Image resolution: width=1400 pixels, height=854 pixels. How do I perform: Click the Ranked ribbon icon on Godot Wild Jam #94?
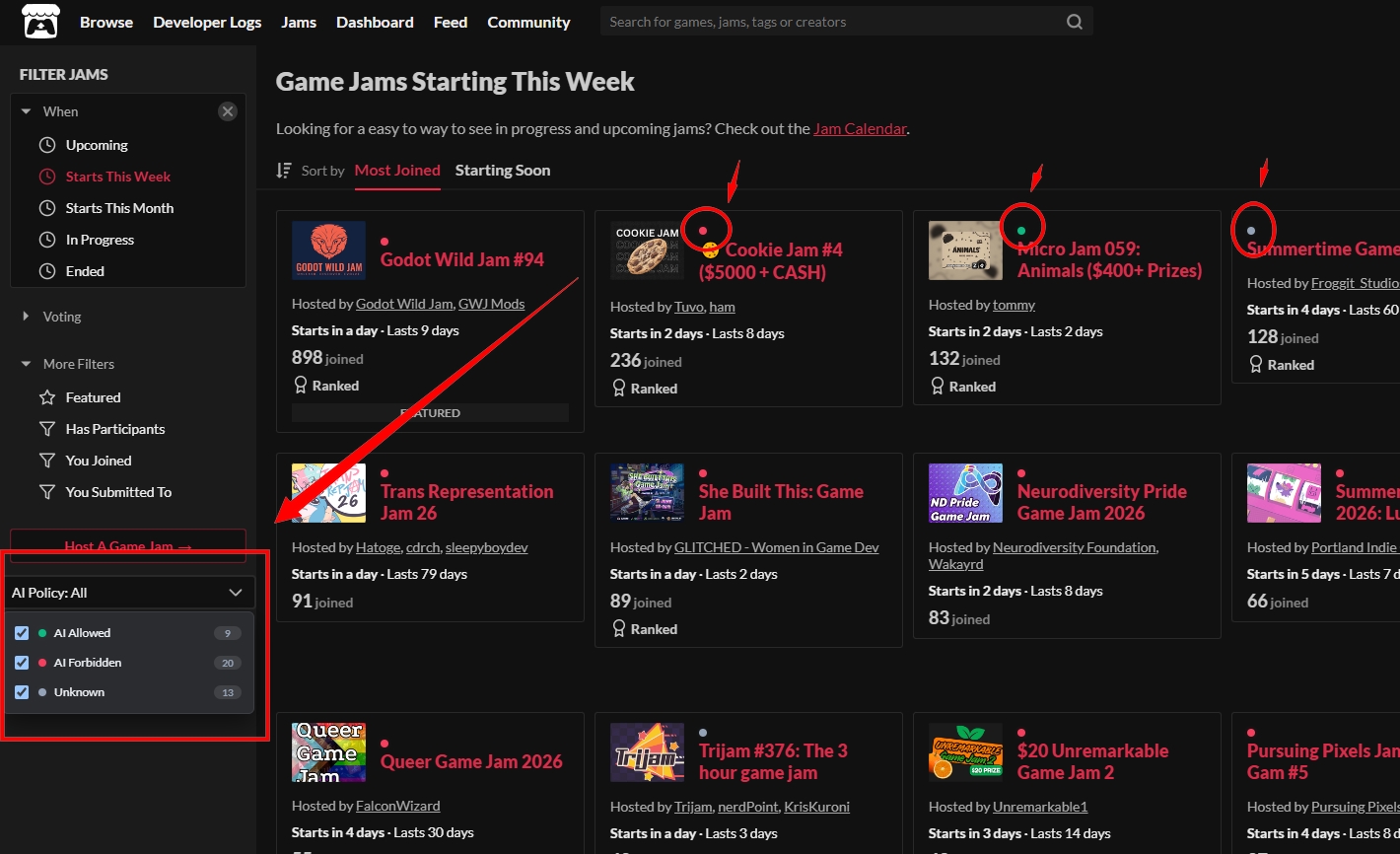pyautogui.click(x=301, y=386)
